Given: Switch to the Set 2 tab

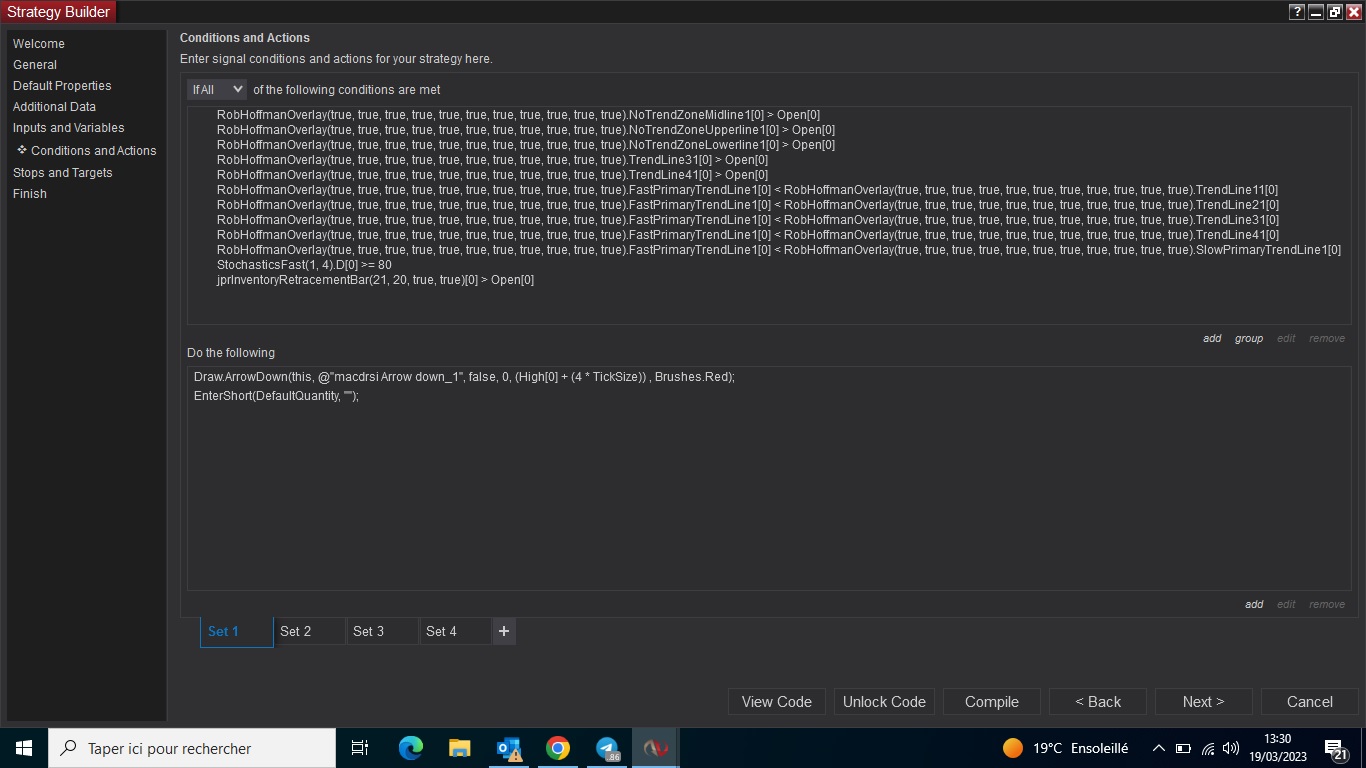Looking at the screenshot, I should point(310,632).
